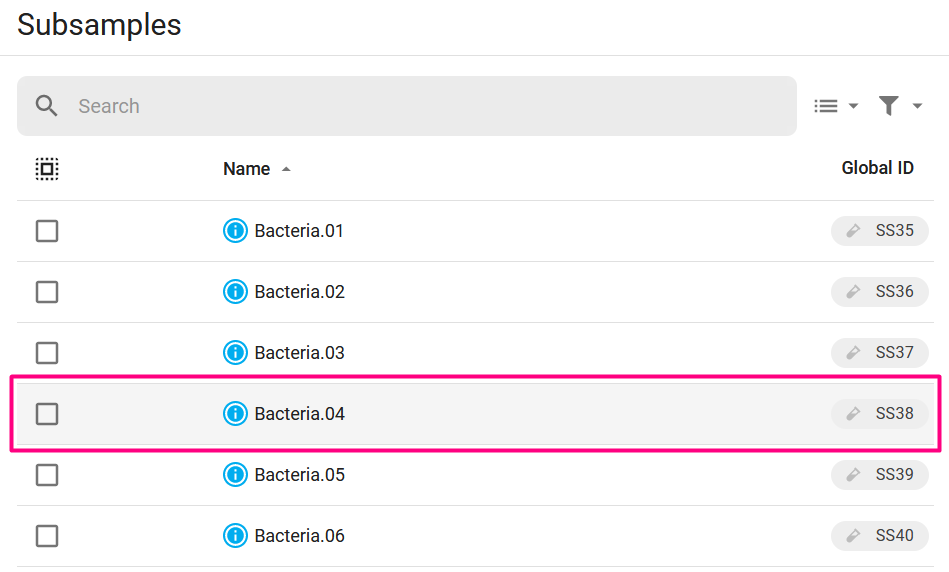View info for Bacteria.05
Image resolution: width=949 pixels, height=572 pixels.
235,475
